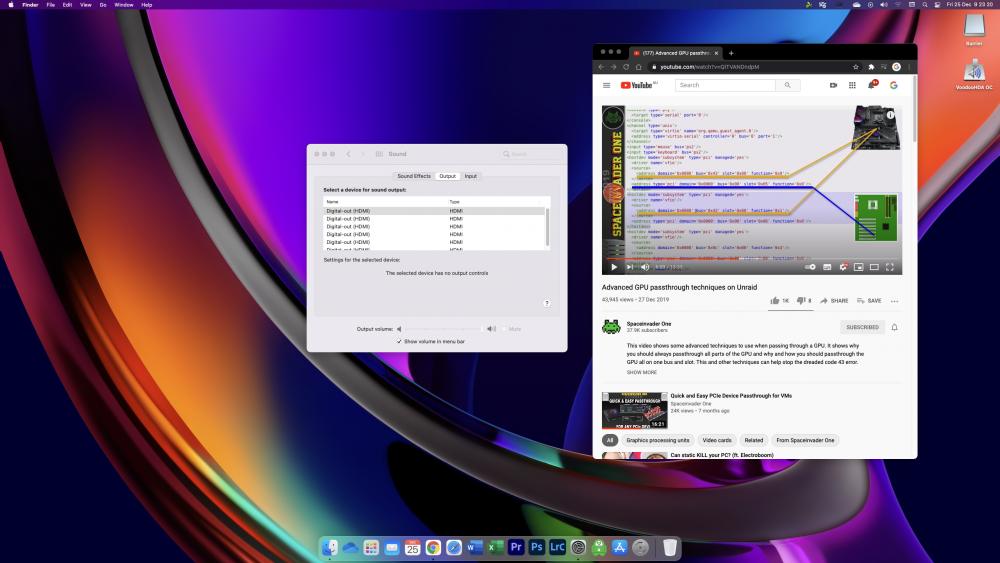Reload the page in Chrome
Screen dimensions: 1000x563
point(626,66)
